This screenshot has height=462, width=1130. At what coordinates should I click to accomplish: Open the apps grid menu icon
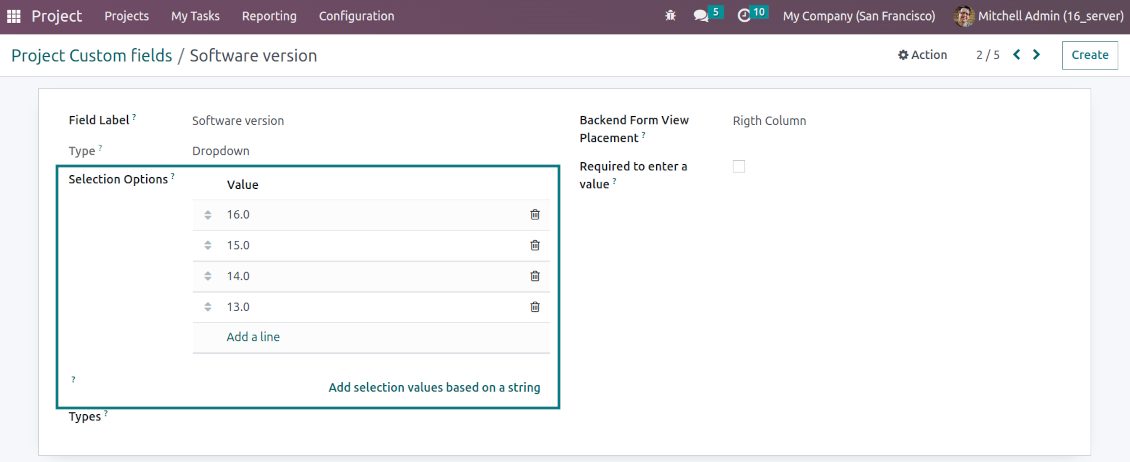point(14,16)
